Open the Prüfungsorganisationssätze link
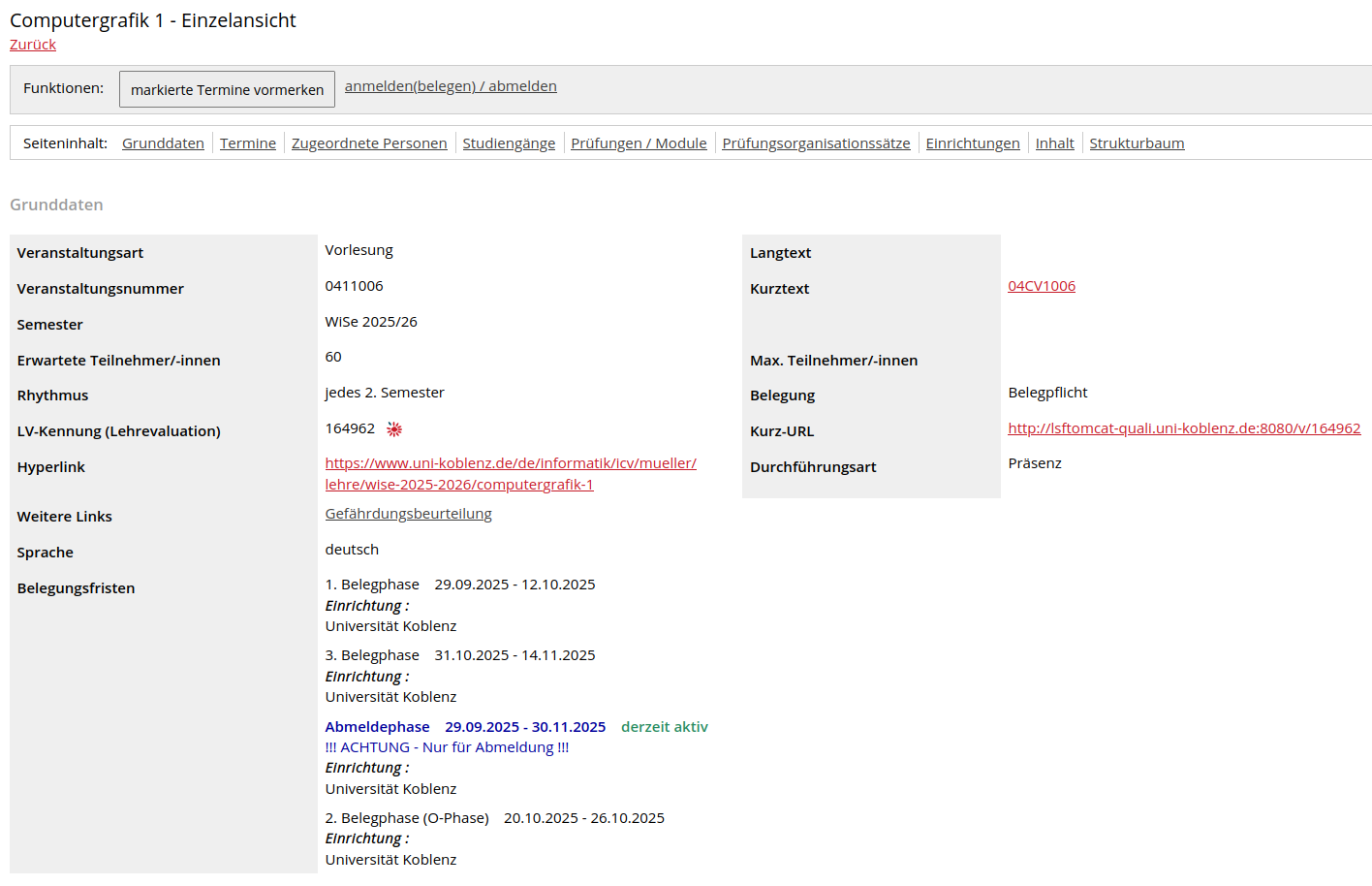 [815, 142]
